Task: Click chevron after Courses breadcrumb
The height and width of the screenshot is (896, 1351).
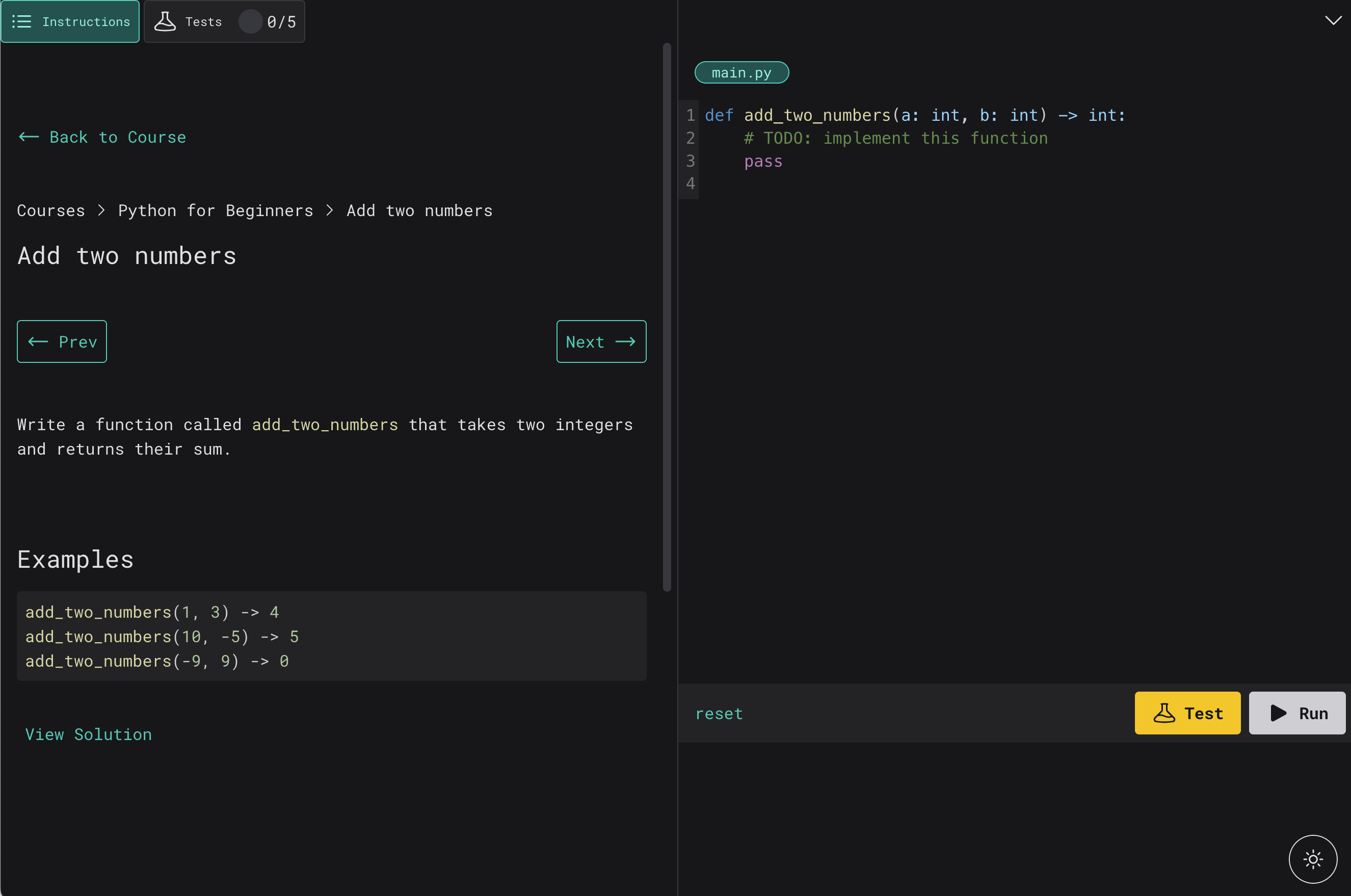Action: 102,210
